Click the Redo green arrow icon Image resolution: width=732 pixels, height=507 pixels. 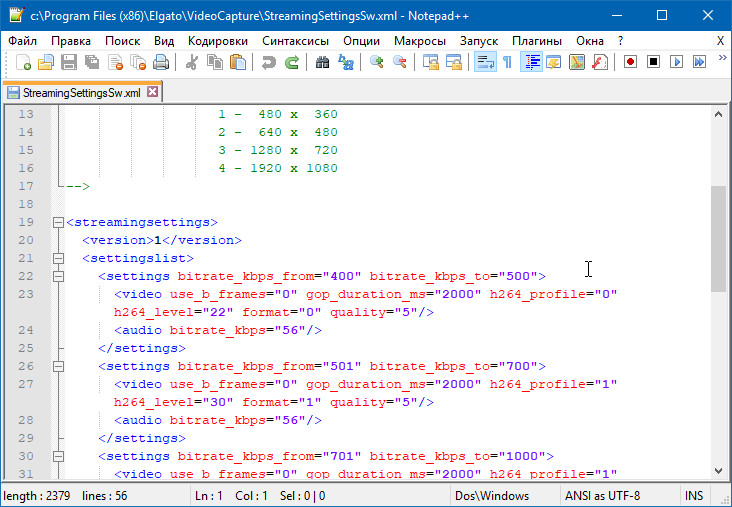tap(291, 63)
